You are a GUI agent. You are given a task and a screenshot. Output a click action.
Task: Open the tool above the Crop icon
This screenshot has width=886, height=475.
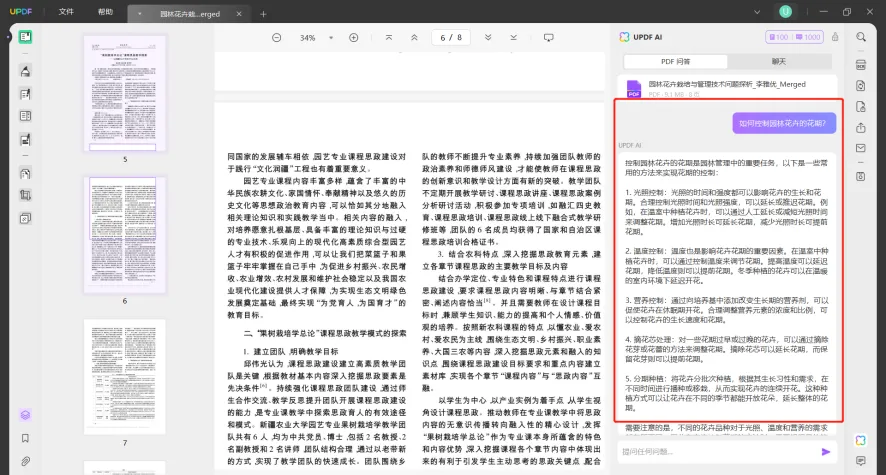coord(25,173)
